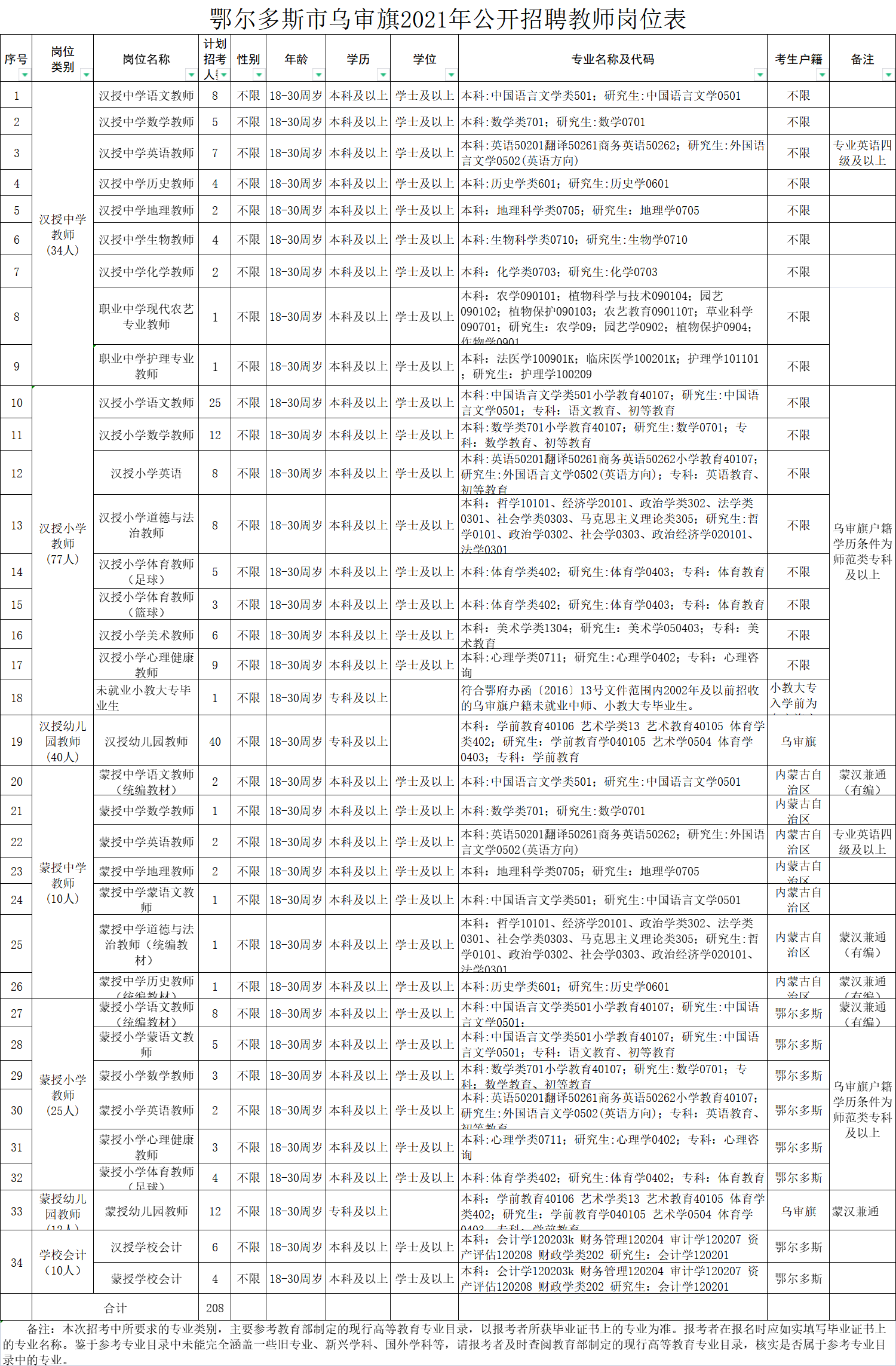Select the cell 蒙授学校会计
The height and width of the screenshot is (1366, 896).
pos(146,1279)
